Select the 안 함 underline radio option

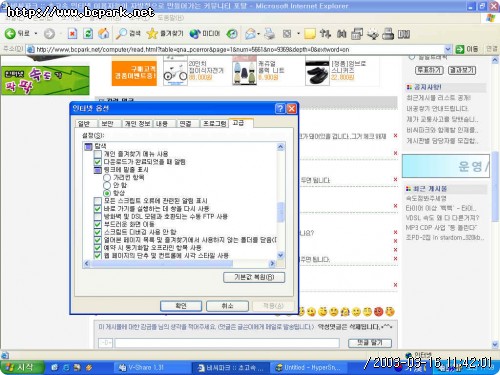coord(107,185)
